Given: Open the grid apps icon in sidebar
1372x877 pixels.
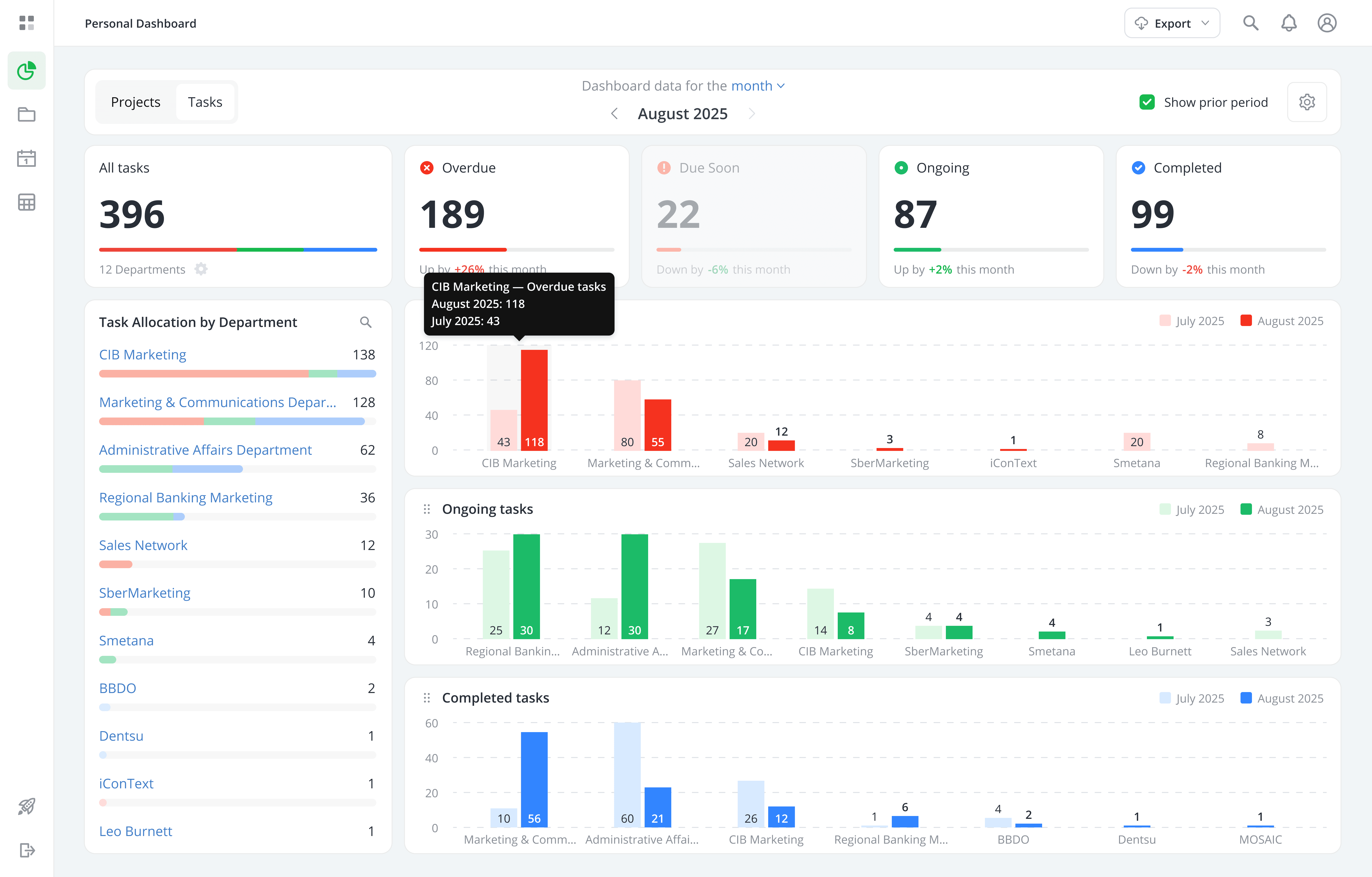Looking at the screenshot, I should pyautogui.click(x=26, y=23).
